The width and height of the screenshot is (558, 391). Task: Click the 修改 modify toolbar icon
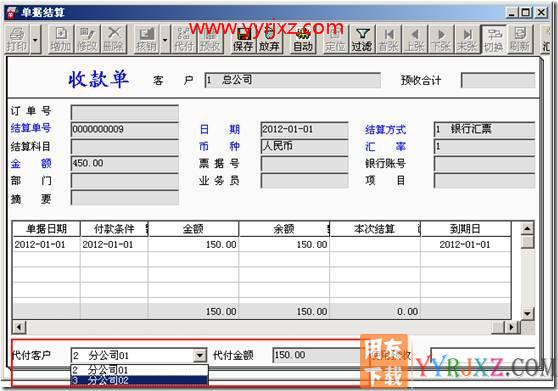click(x=87, y=39)
